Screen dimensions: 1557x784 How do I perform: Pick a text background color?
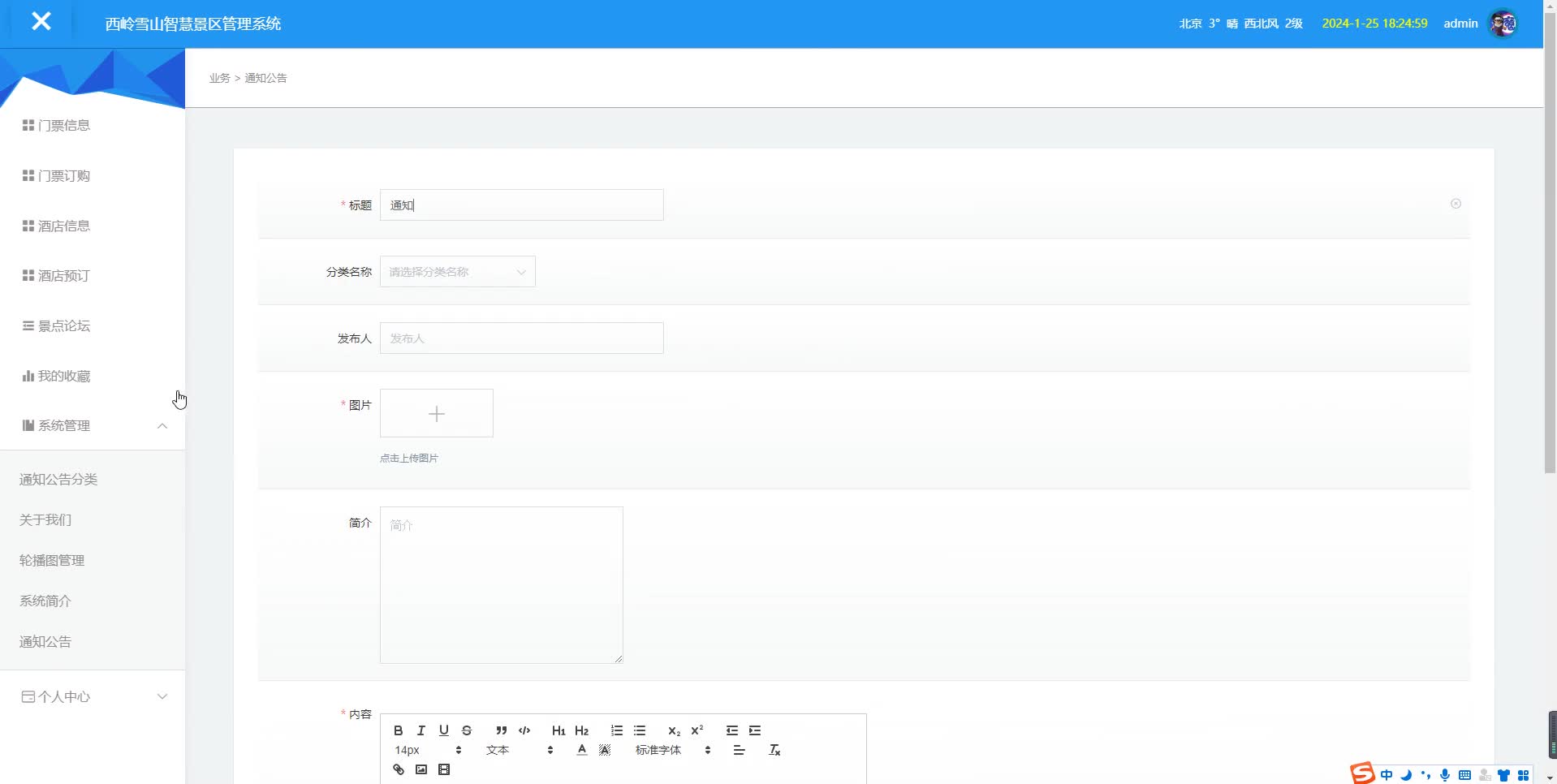click(x=605, y=750)
